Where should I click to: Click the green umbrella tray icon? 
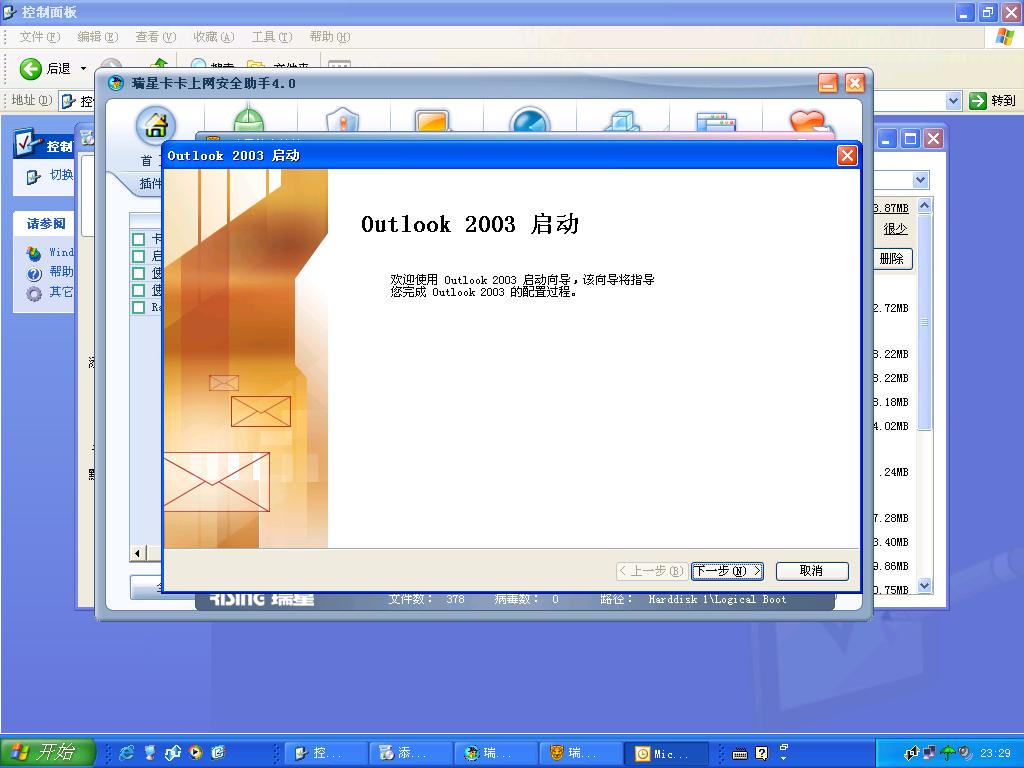click(947, 753)
